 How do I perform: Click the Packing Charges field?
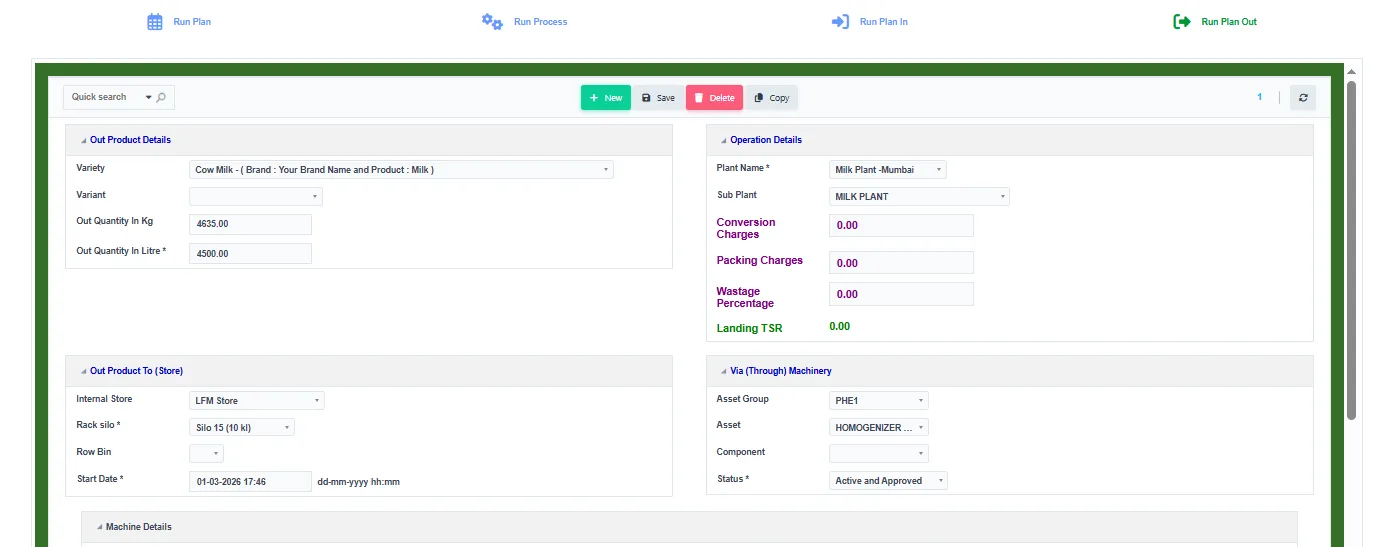click(901, 263)
